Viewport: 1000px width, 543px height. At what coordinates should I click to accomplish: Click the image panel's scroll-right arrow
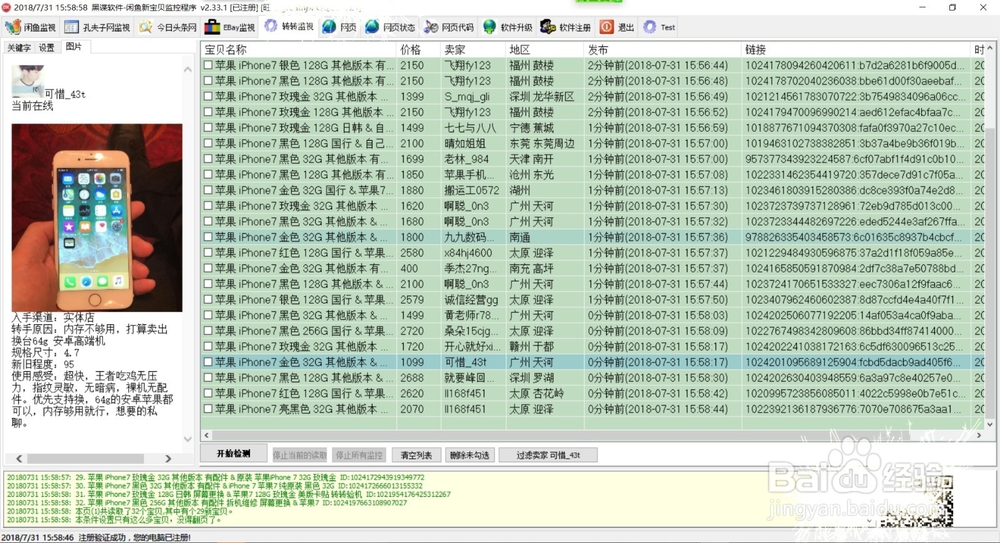pyautogui.click(x=168, y=459)
